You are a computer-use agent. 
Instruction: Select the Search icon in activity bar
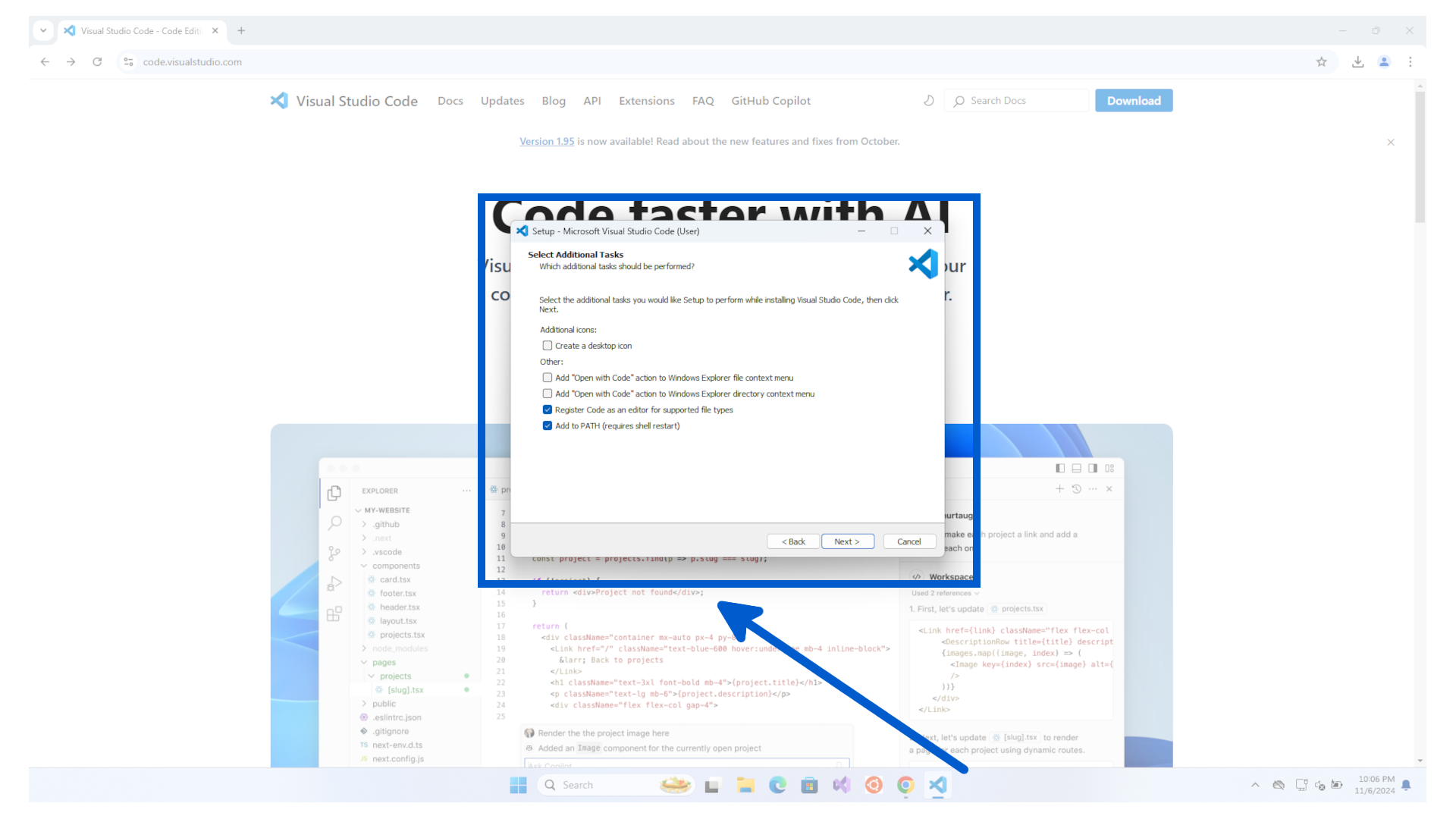(x=334, y=522)
